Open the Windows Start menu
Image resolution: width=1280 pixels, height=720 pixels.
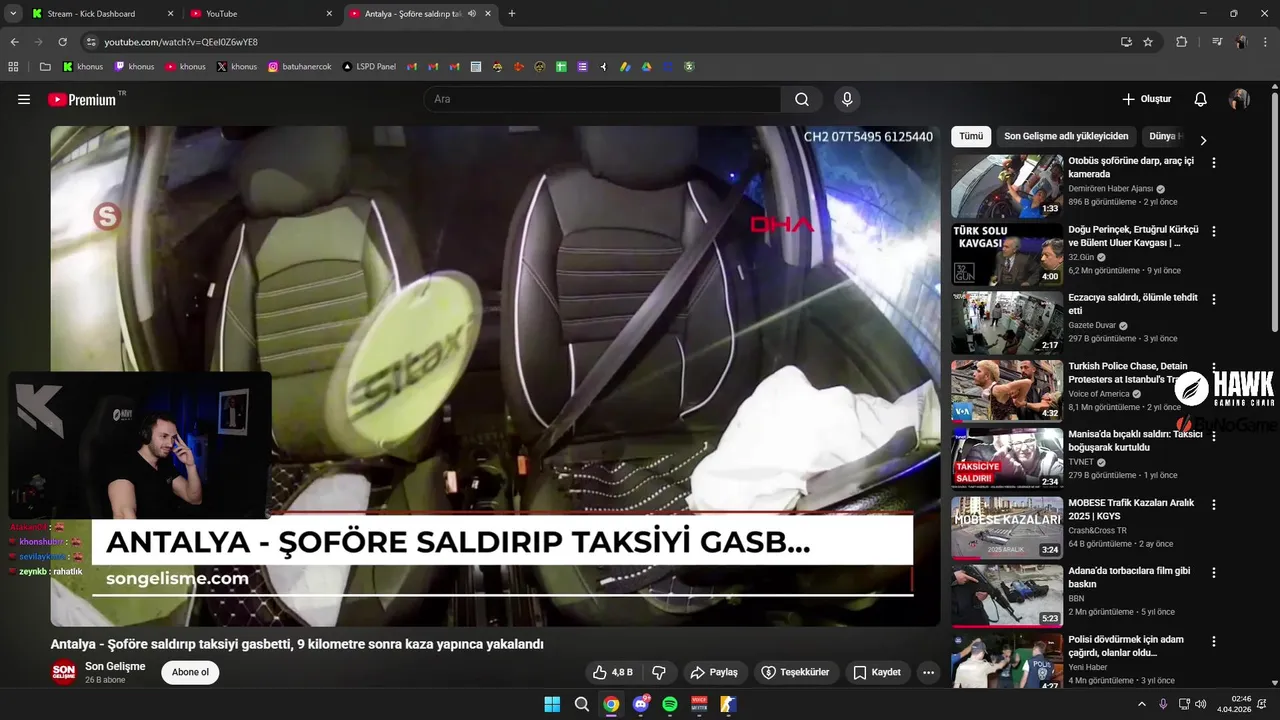[552, 704]
